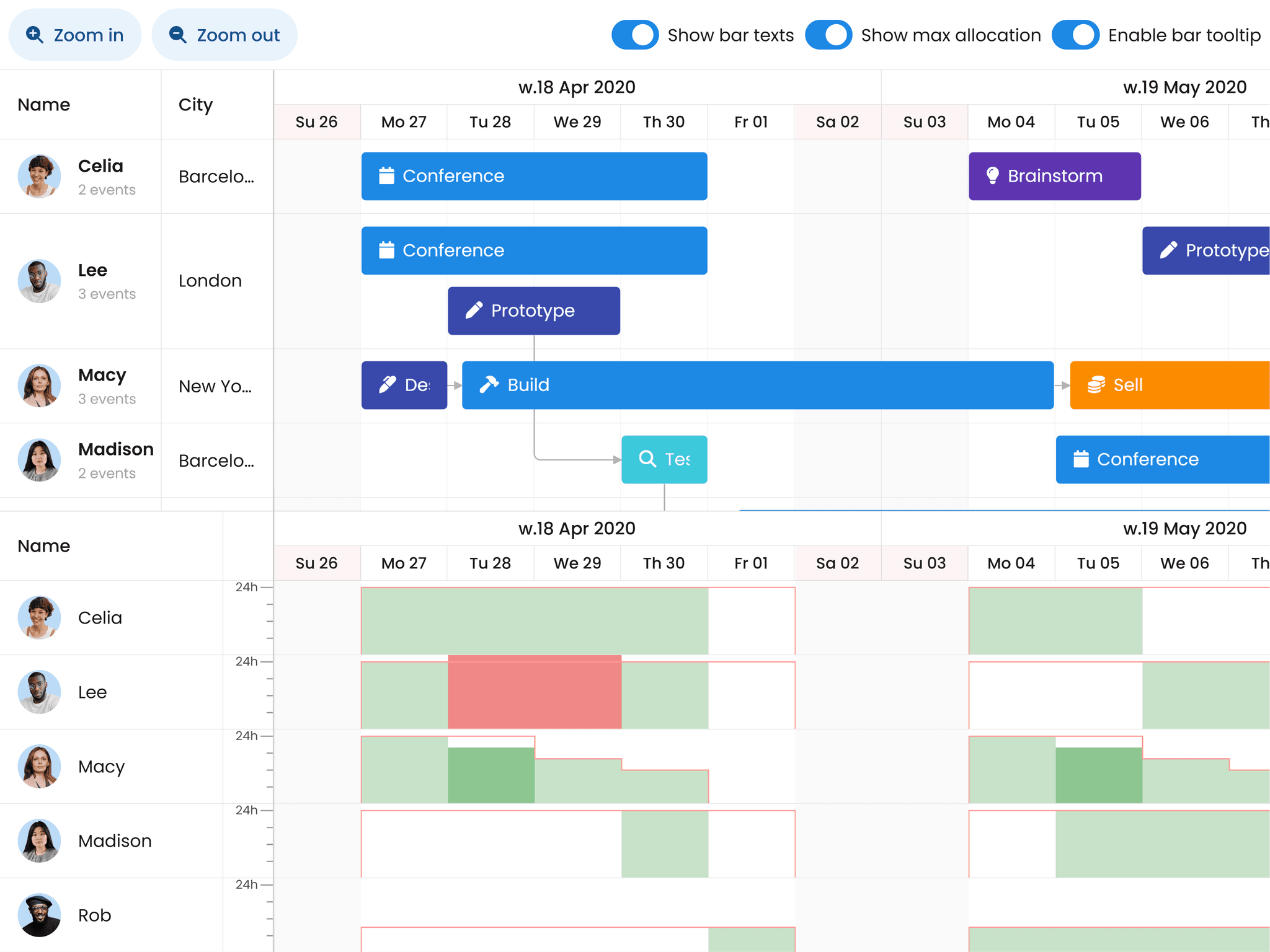Expand Lee's 3 events entry

(107, 294)
